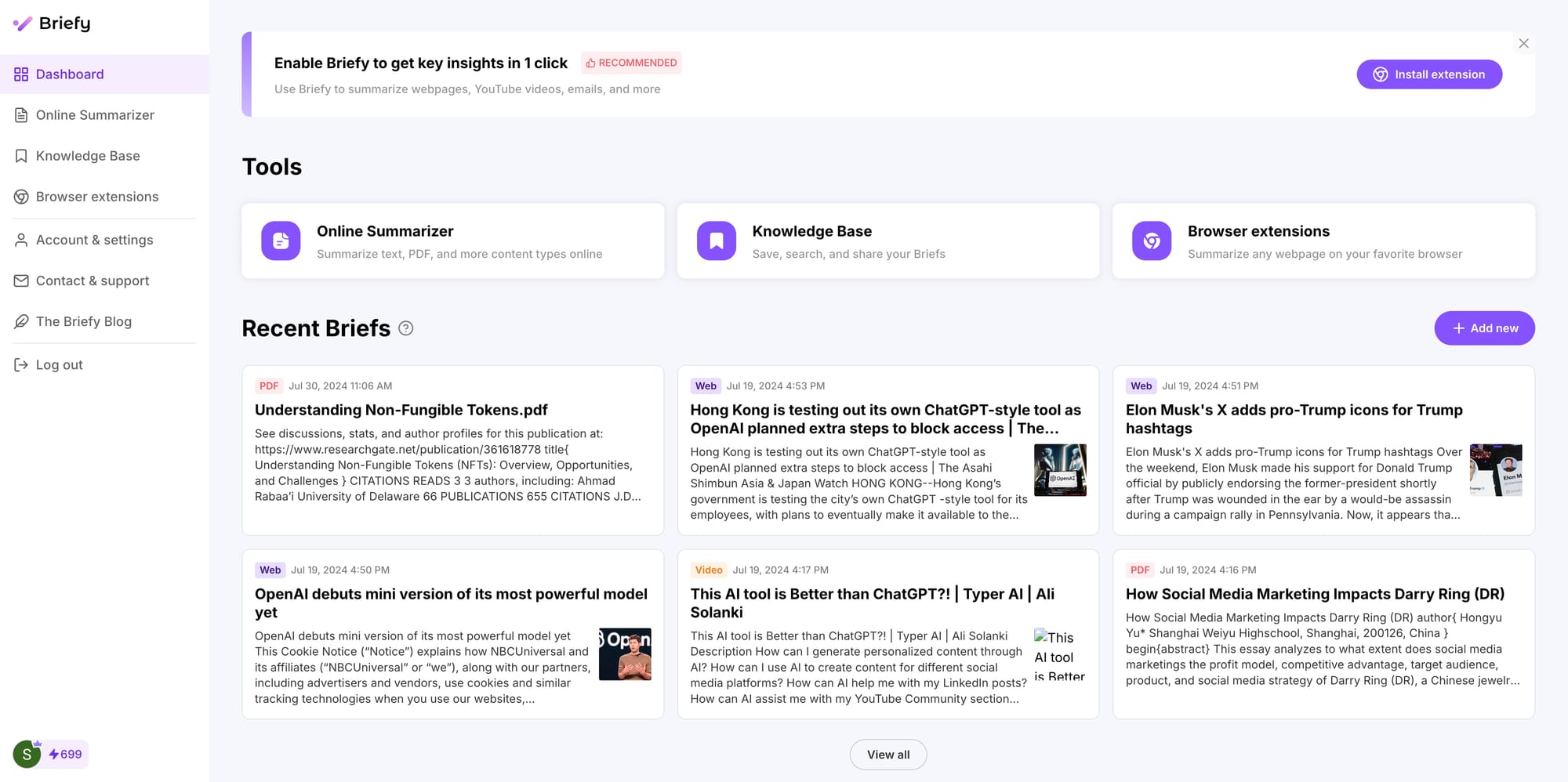This screenshot has width=1568, height=782.
Task: Click the 699 credits lightning badge
Action: pos(66,755)
